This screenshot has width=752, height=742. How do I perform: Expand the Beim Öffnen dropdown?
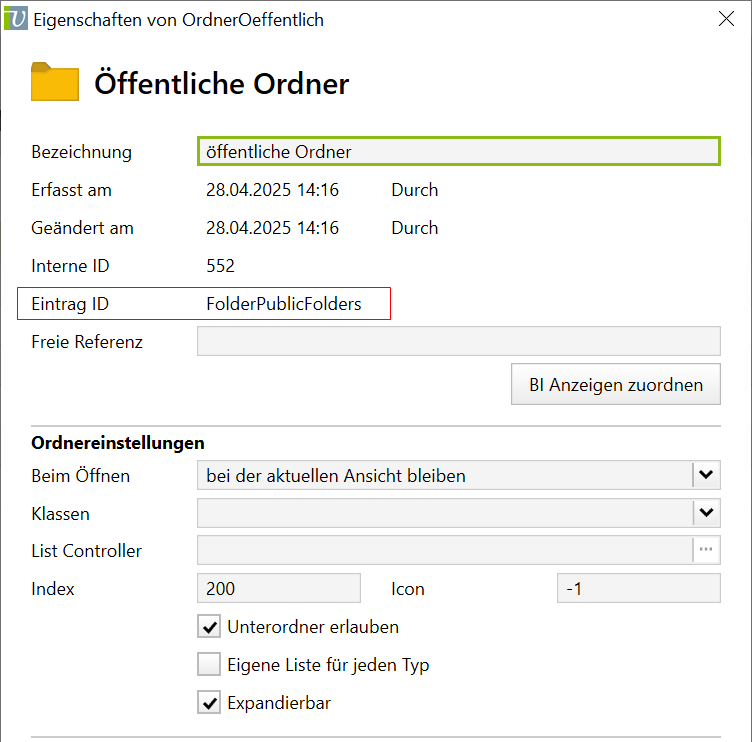(706, 475)
